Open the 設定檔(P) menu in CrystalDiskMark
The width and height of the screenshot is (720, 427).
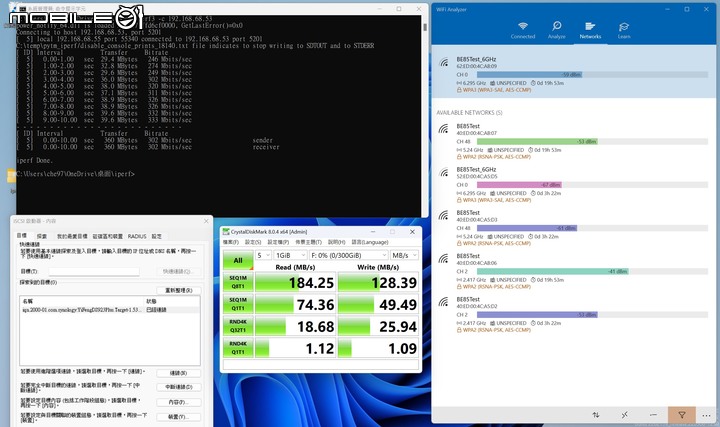point(278,242)
